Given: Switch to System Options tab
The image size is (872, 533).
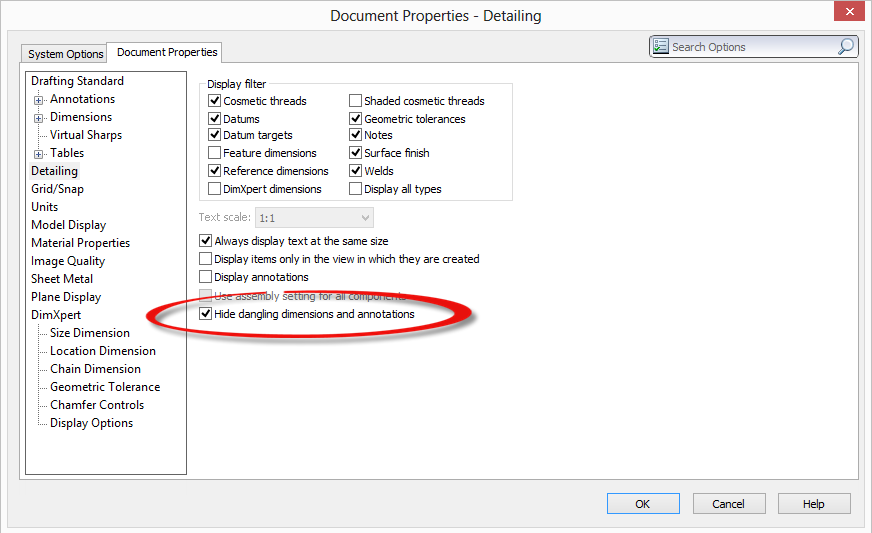Looking at the screenshot, I should (x=65, y=53).
